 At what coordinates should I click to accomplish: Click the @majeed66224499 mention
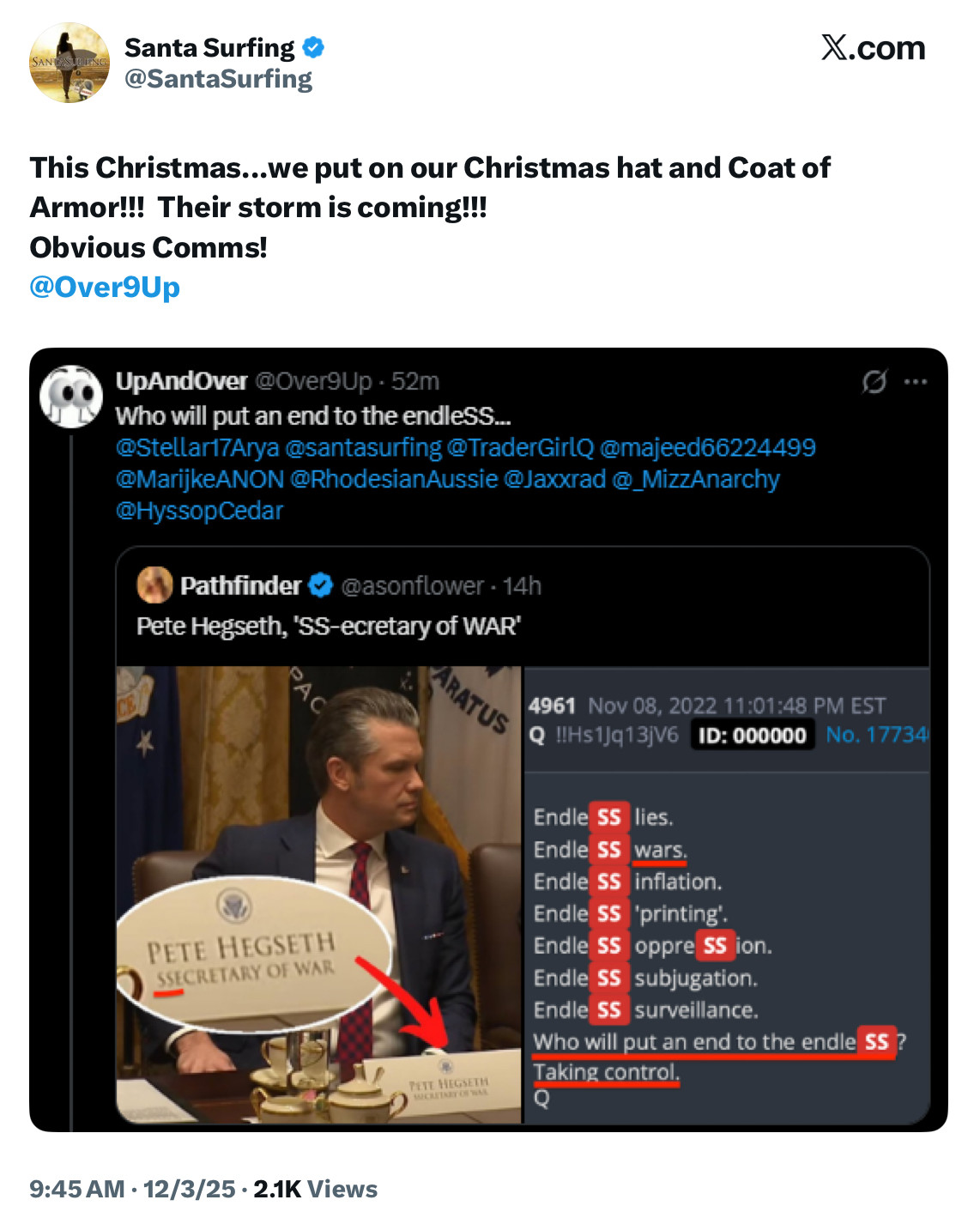[x=707, y=447]
